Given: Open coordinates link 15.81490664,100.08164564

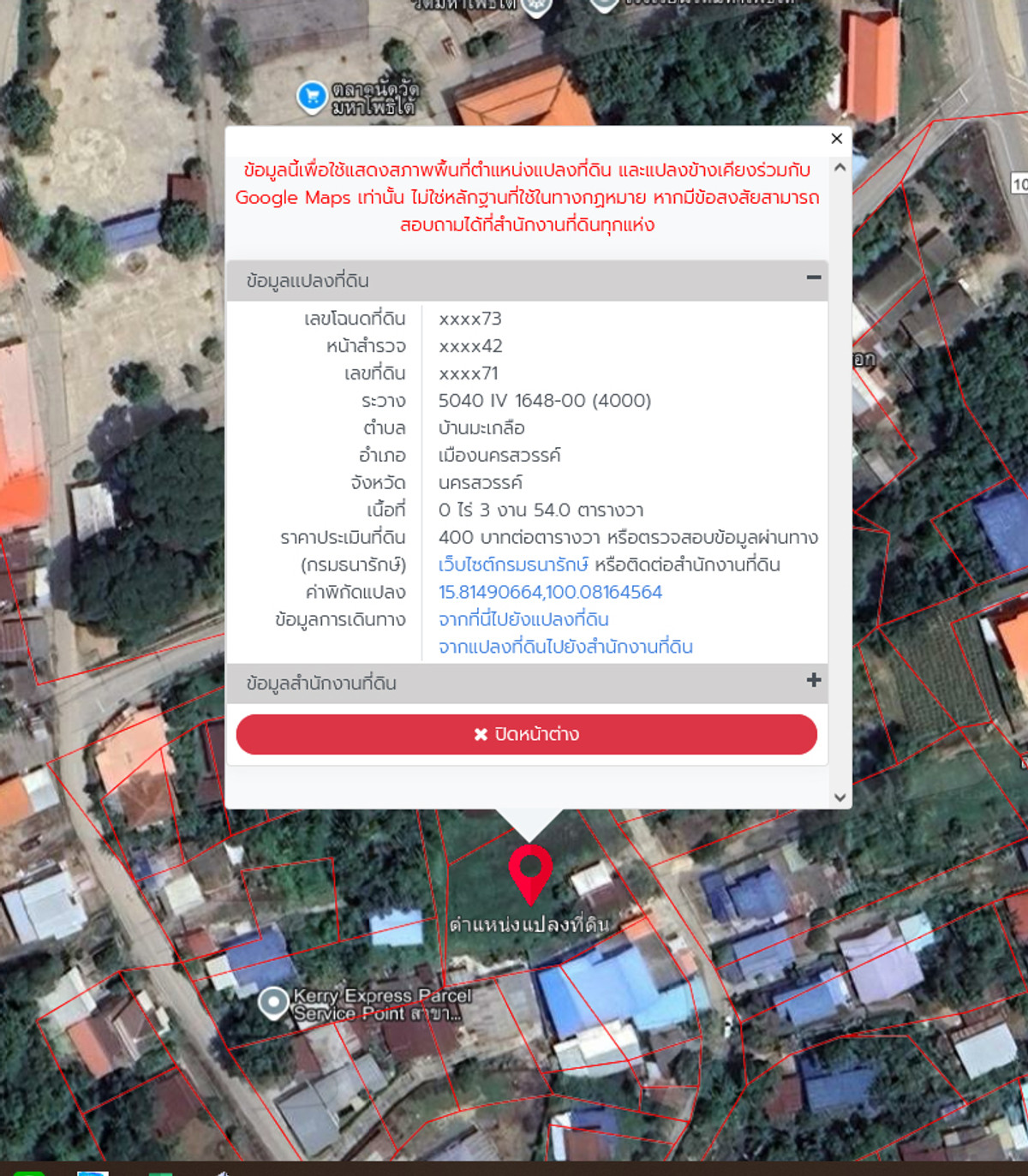Looking at the screenshot, I should pyautogui.click(x=550, y=592).
